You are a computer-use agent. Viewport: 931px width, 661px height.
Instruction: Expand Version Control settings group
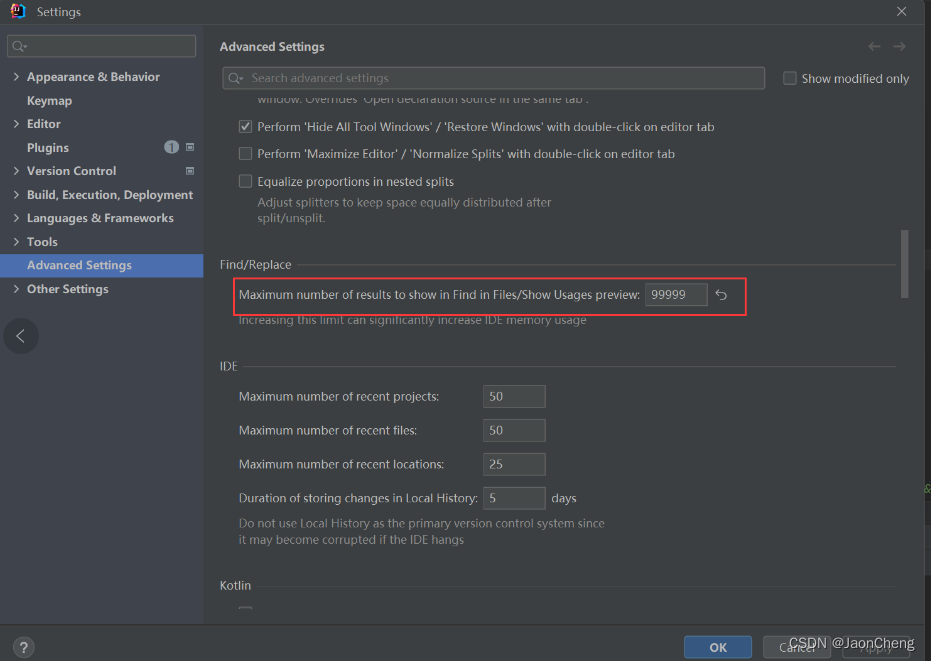pos(16,171)
